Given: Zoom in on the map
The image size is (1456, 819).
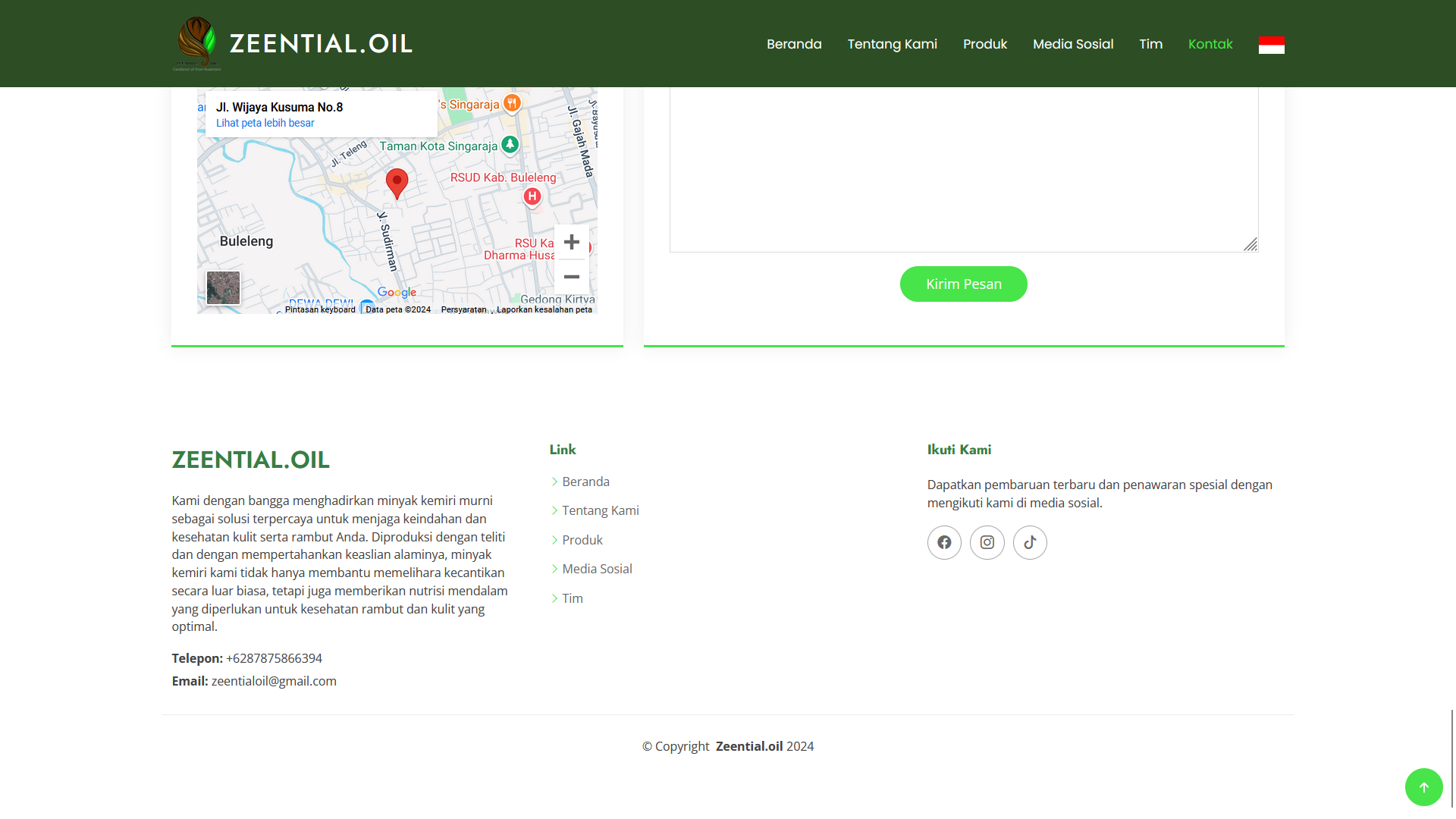Looking at the screenshot, I should [x=572, y=242].
